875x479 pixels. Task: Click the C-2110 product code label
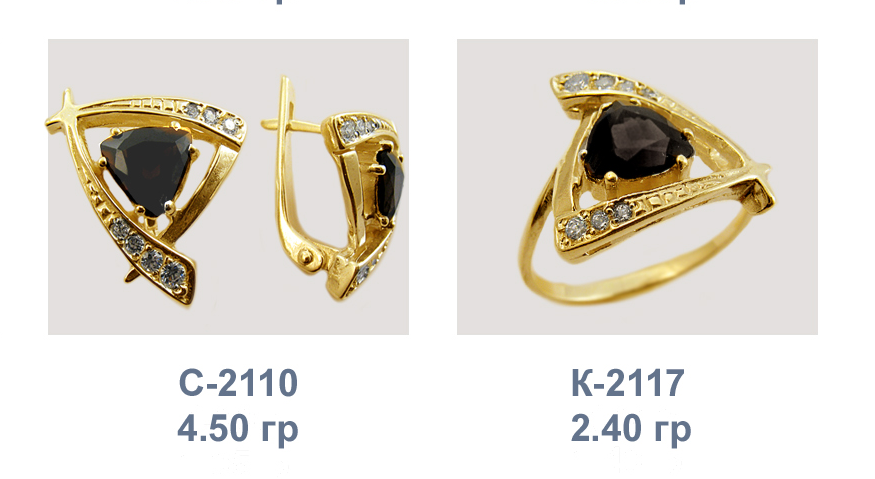(x=238, y=383)
